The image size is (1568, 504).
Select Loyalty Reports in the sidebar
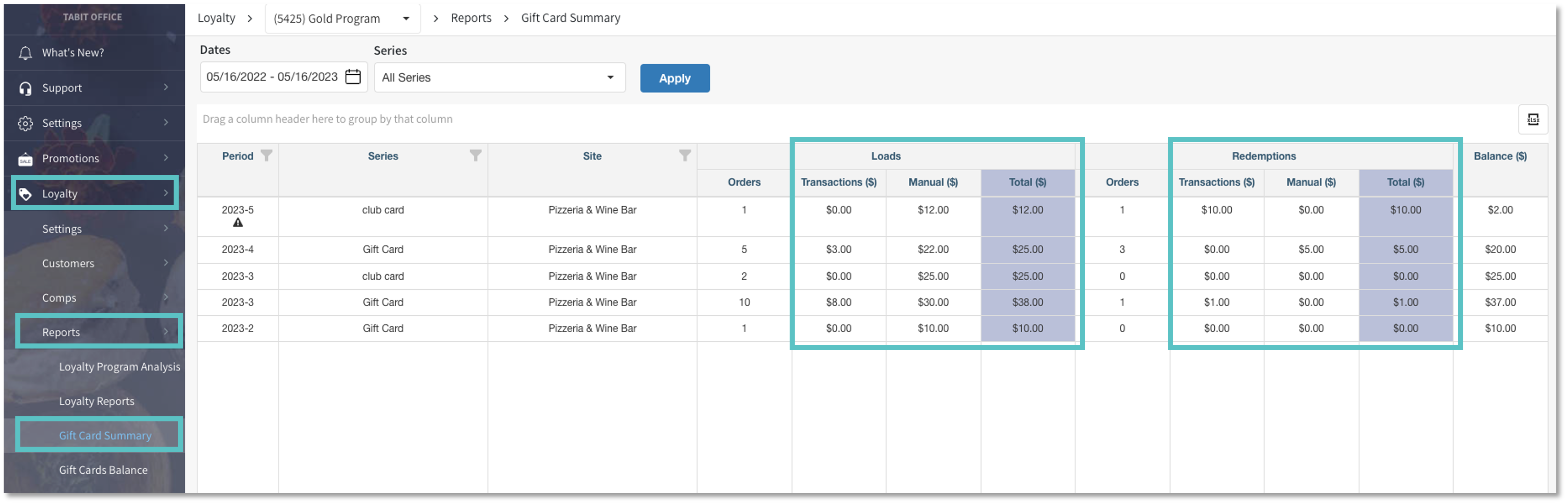pos(96,401)
